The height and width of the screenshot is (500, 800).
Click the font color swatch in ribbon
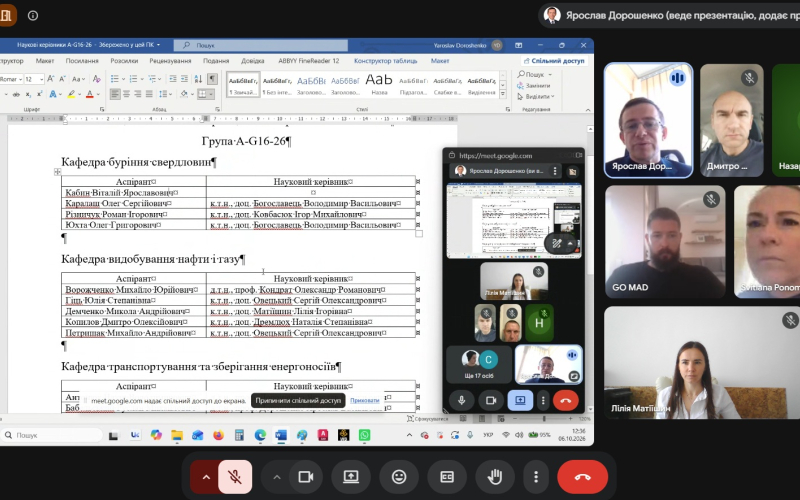click(90, 94)
